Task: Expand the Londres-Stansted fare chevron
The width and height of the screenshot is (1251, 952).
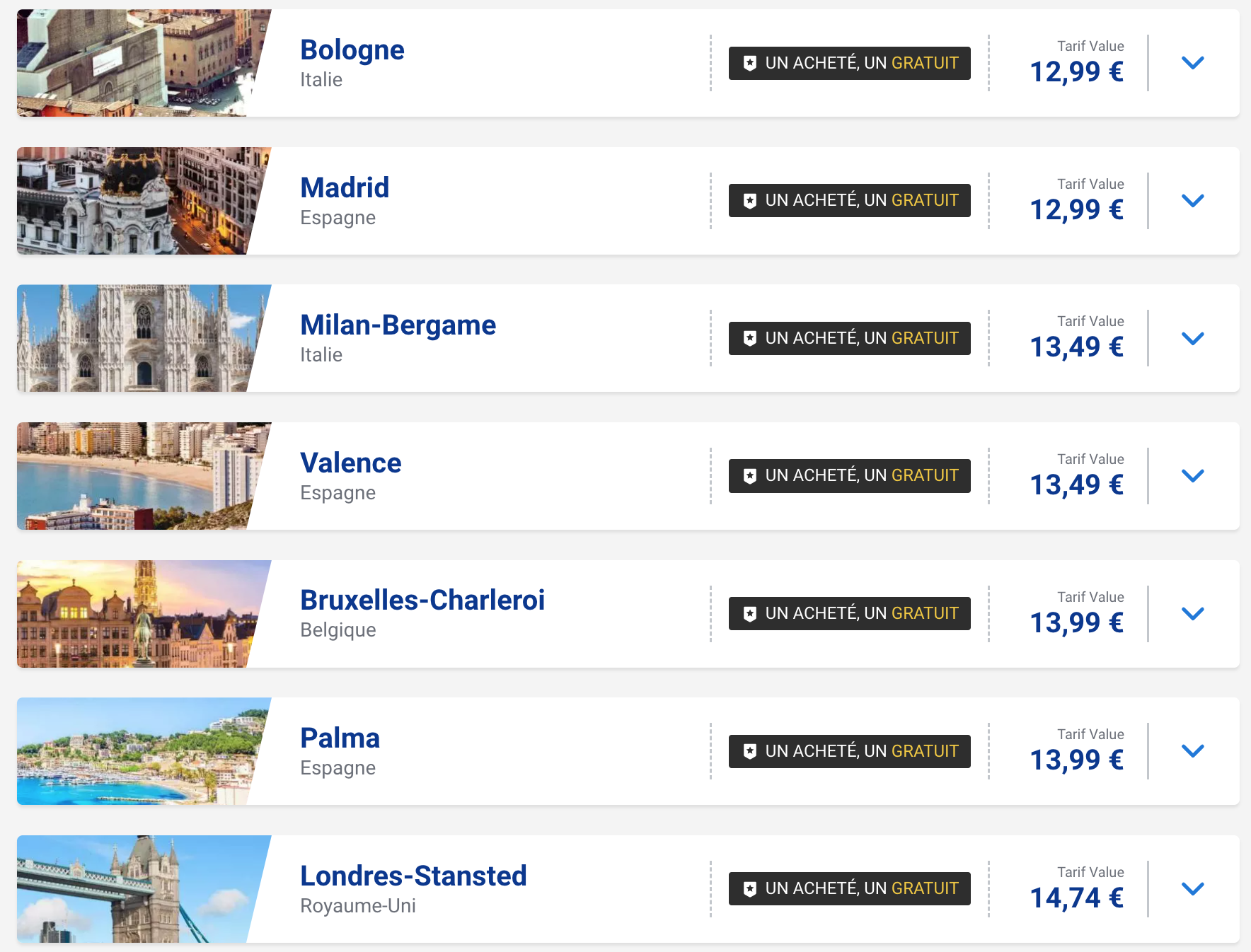Action: click(x=1193, y=889)
